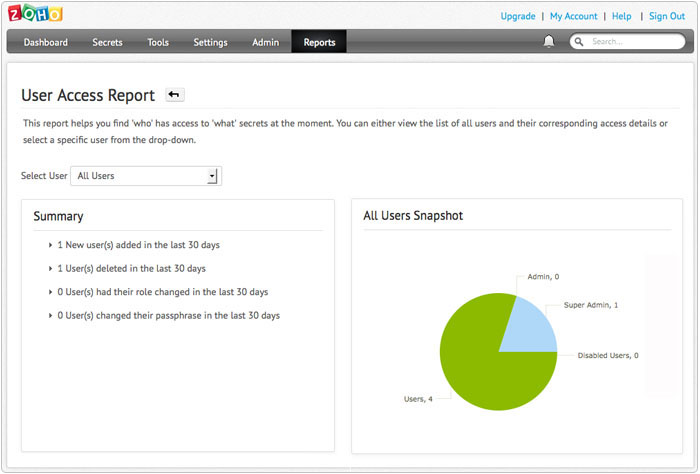700x474 pixels.
Task: Open the Select User dropdown
Action: point(146,176)
